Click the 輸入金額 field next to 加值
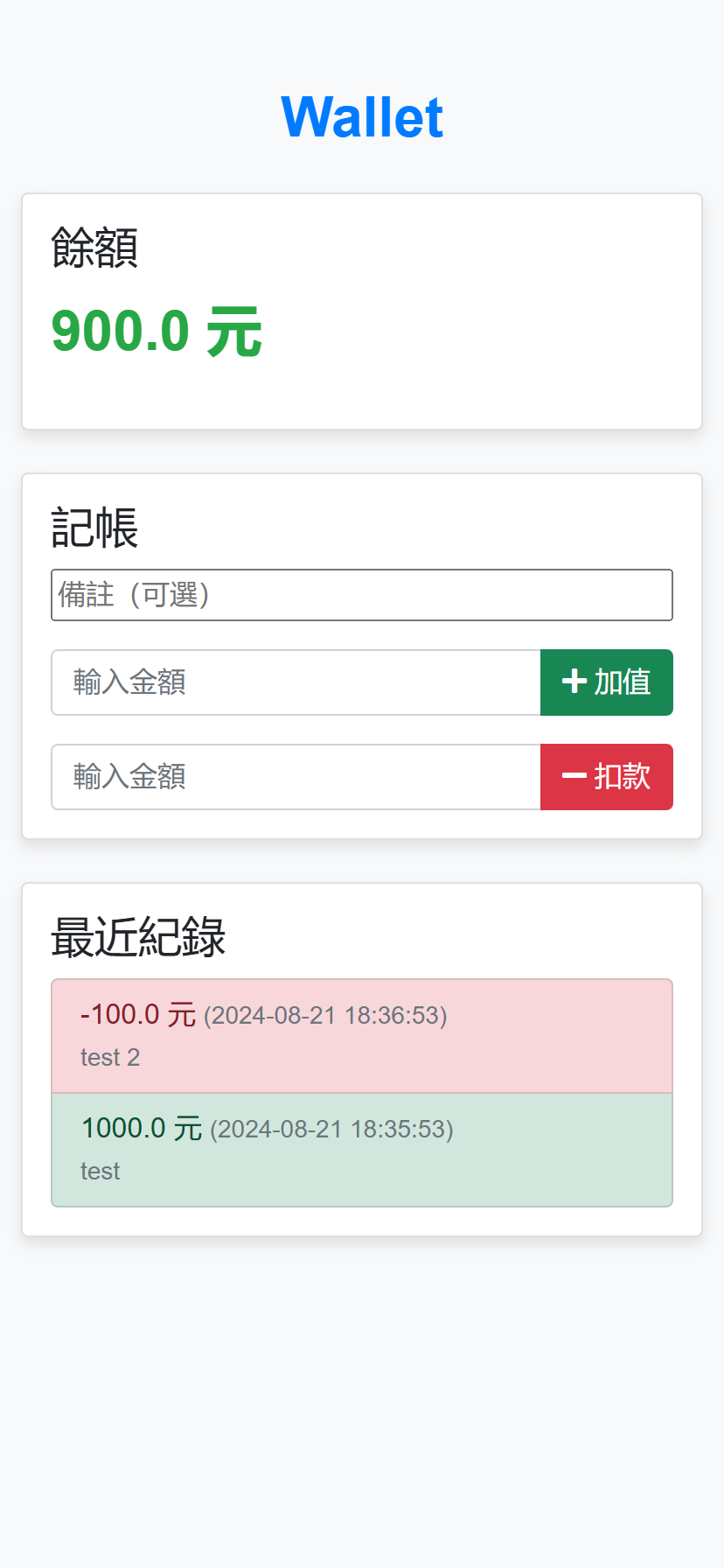Image resolution: width=724 pixels, height=1568 pixels. tap(296, 682)
